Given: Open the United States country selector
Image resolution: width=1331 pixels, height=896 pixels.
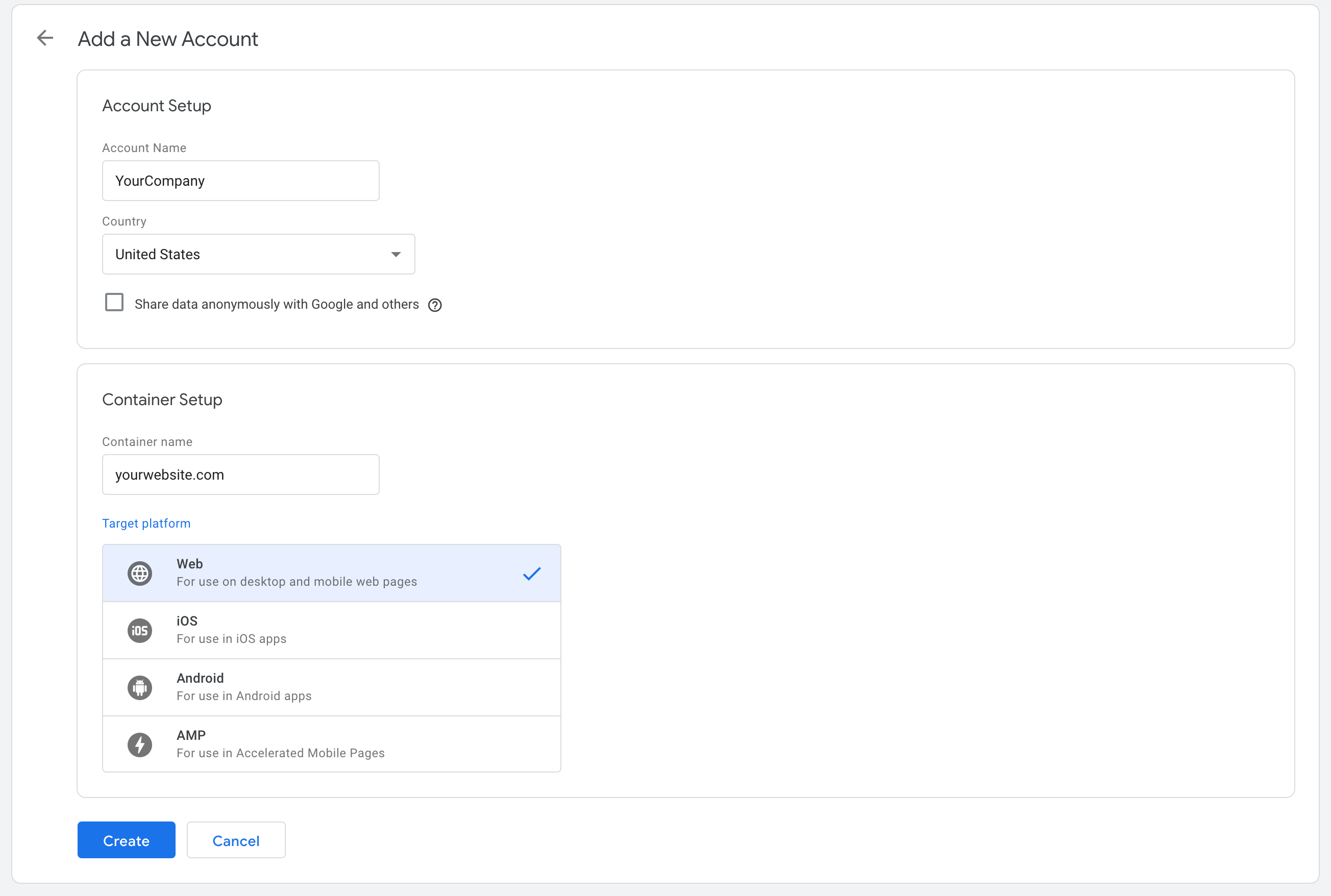Looking at the screenshot, I should [258, 254].
